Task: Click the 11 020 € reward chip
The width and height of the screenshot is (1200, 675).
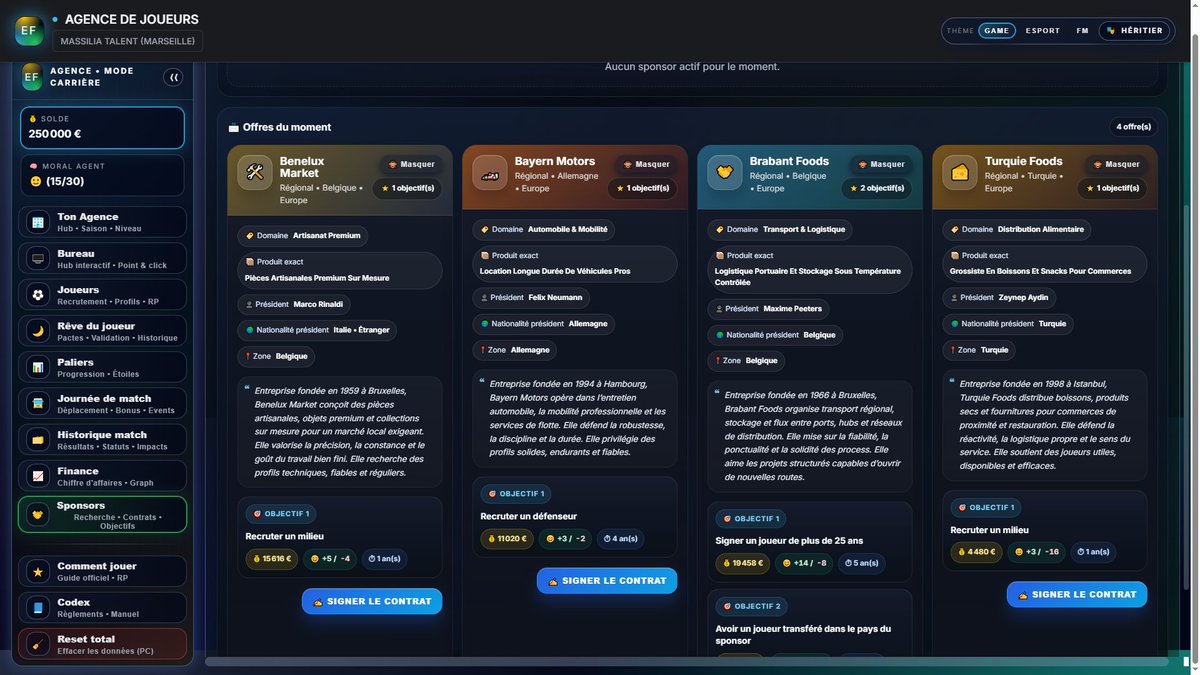Action: click(x=506, y=539)
